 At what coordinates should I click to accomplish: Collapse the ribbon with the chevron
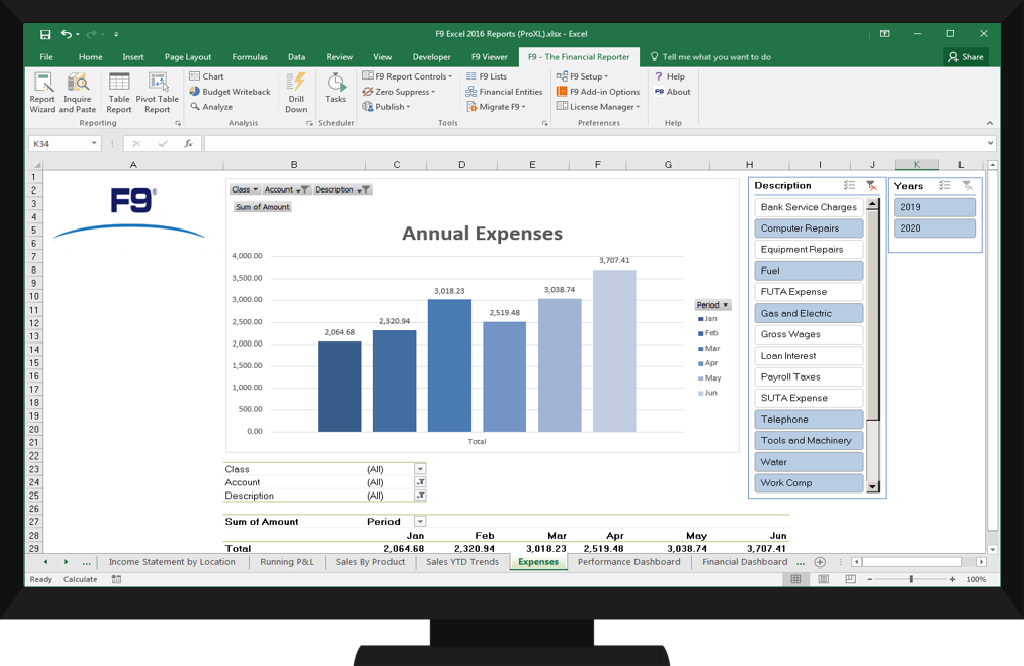(x=989, y=123)
